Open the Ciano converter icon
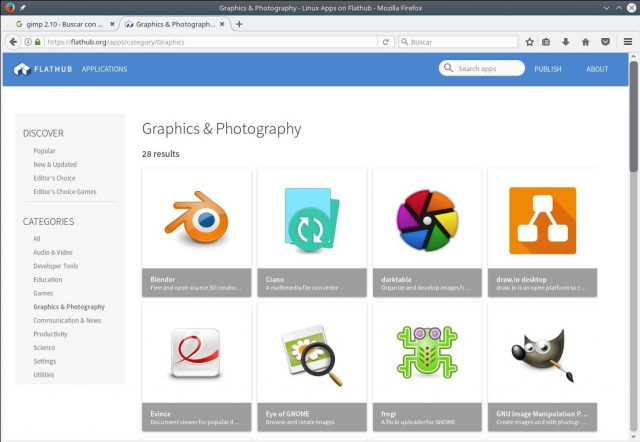 [312, 220]
